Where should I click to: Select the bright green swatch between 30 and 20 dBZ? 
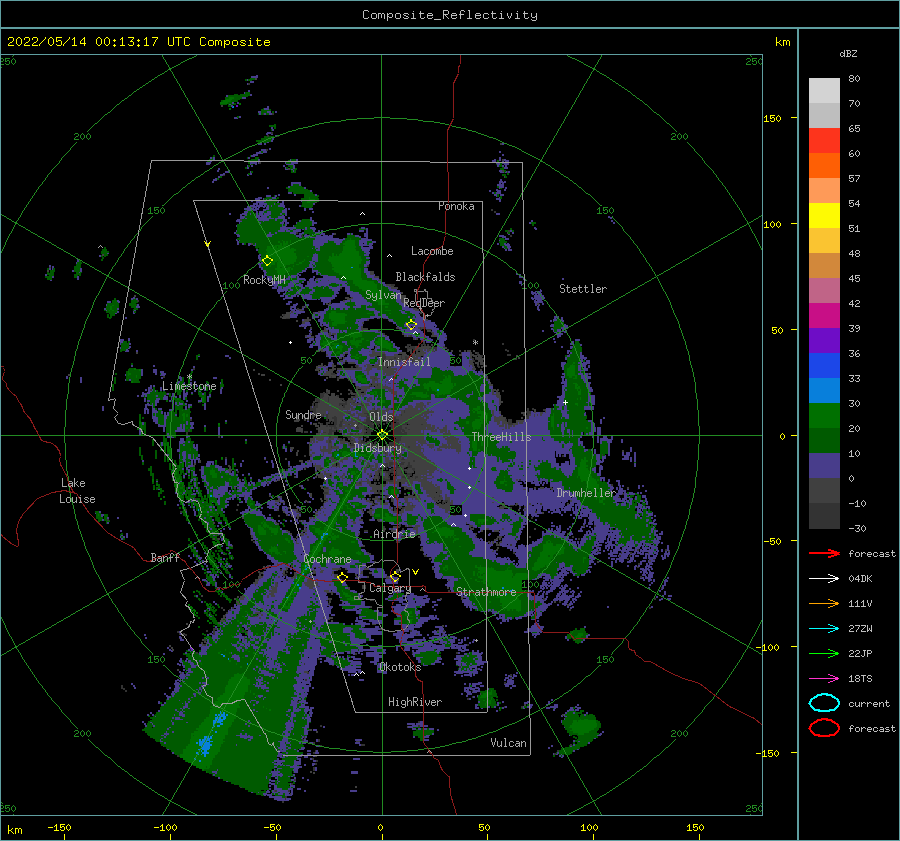(x=824, y=416)
